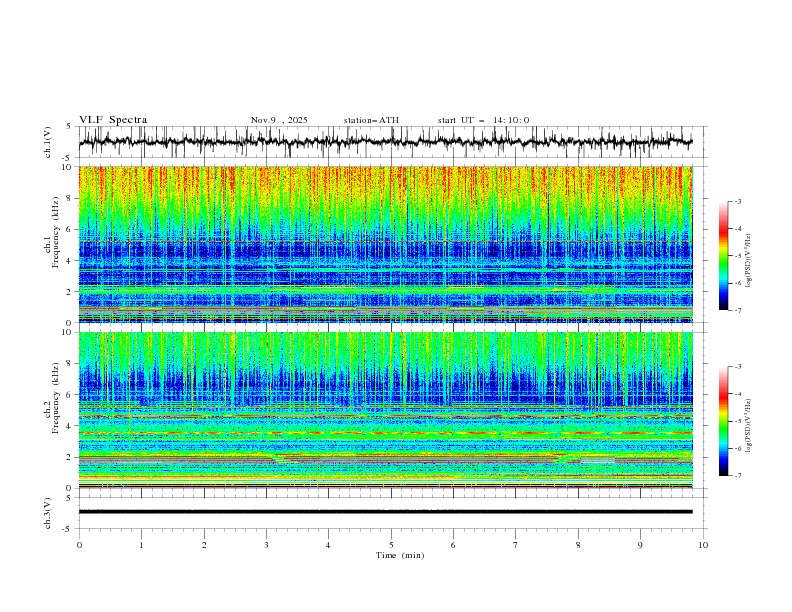Click the time axis tick label "7"
792x612 pixels.
pos(516,545)
